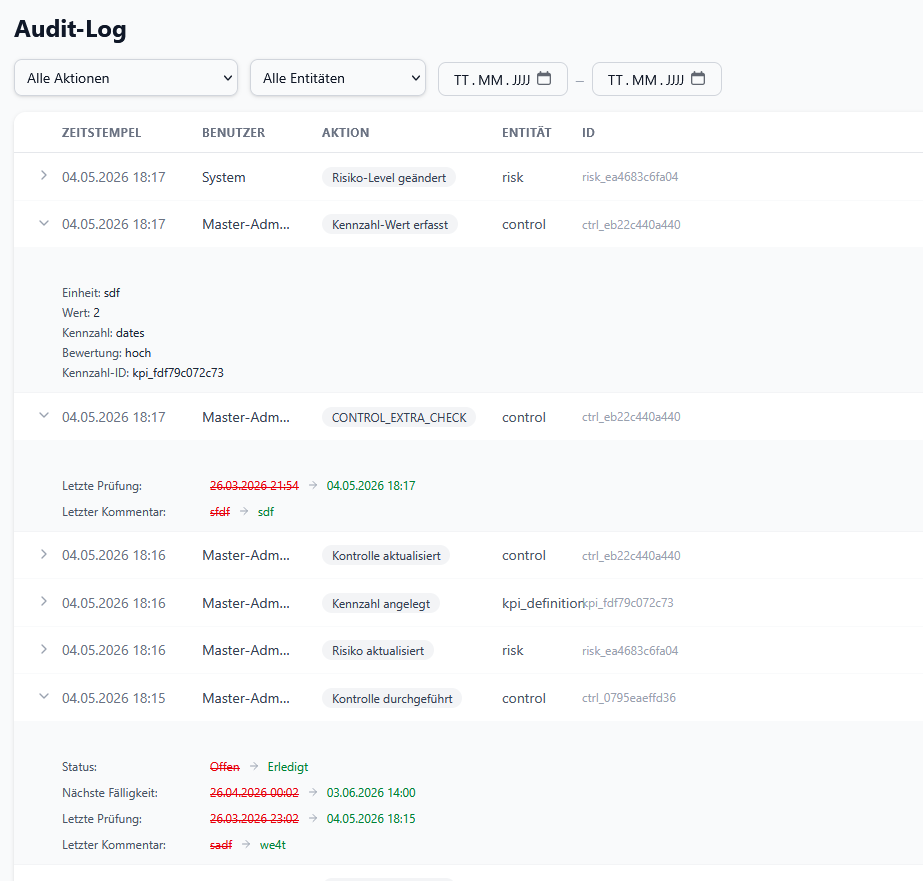
Task: Select the ID ctrl_0795eaeffd36
Action: [x=629, y=697]
